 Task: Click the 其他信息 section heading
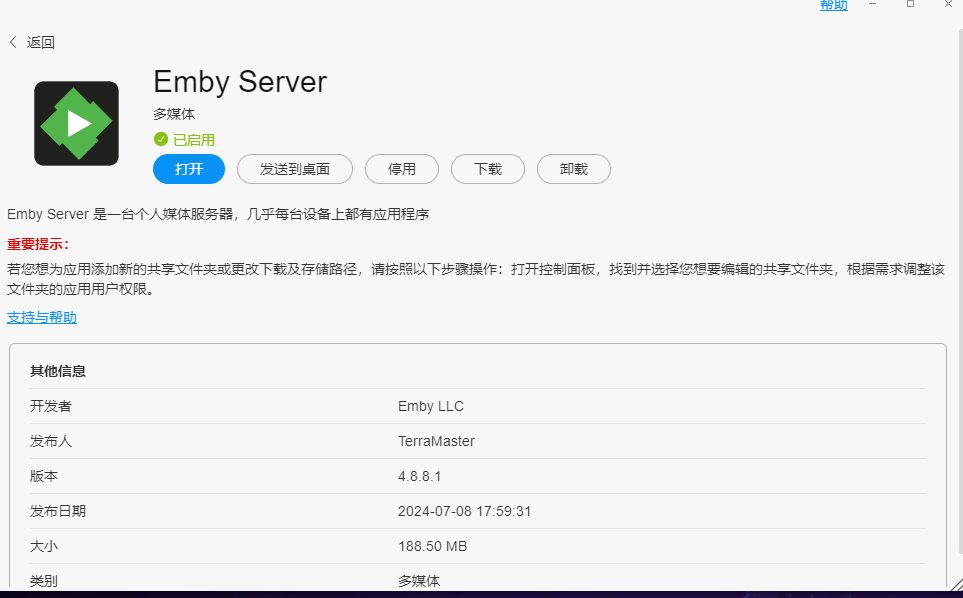coord(58,371)
